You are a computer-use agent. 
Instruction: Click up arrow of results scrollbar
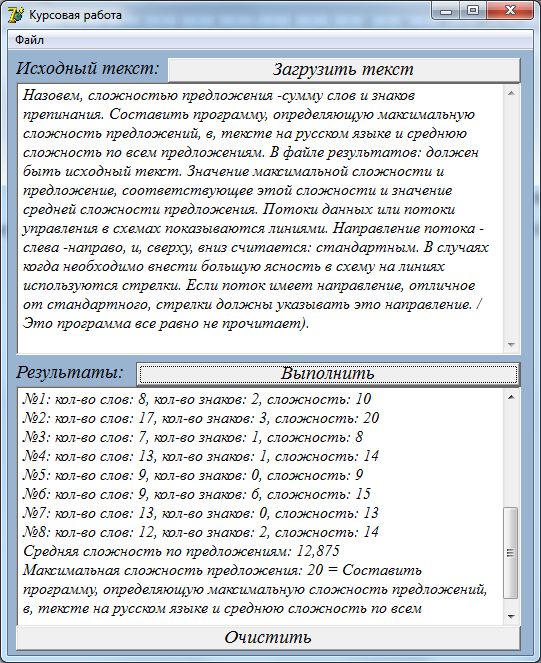[x=511, y=397]
